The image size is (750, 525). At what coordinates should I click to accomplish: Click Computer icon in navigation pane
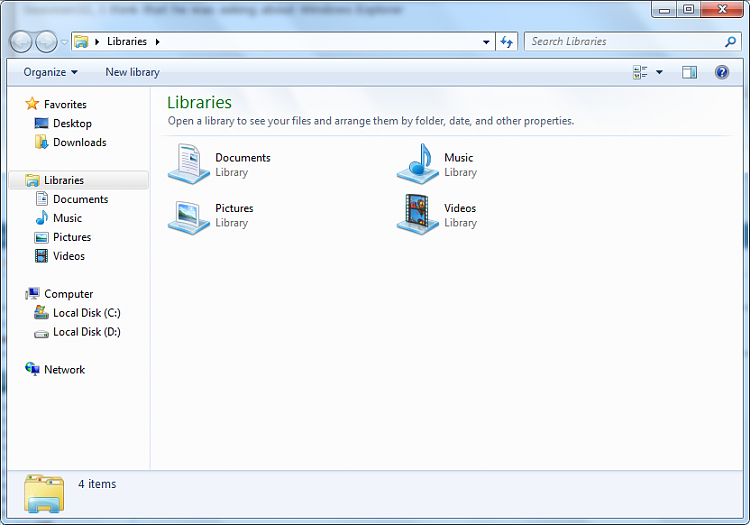tap(32, 294)
